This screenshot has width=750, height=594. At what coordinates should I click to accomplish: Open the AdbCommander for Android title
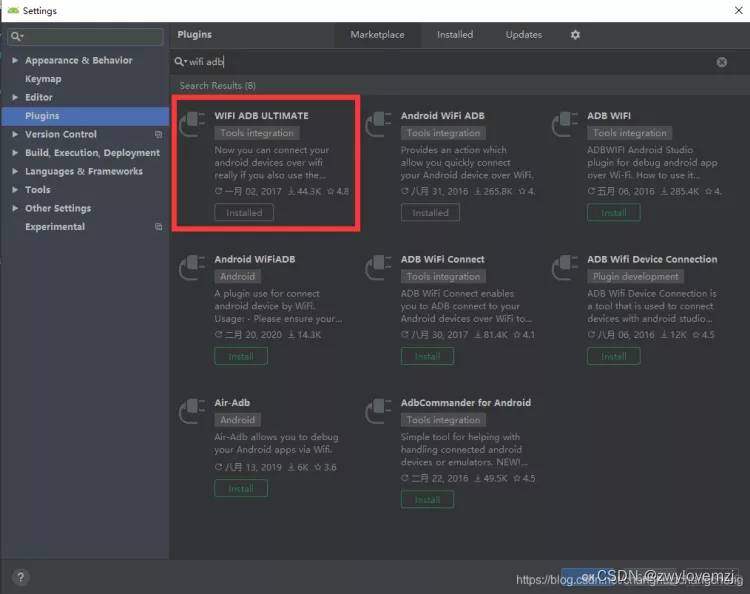[466, 403]
